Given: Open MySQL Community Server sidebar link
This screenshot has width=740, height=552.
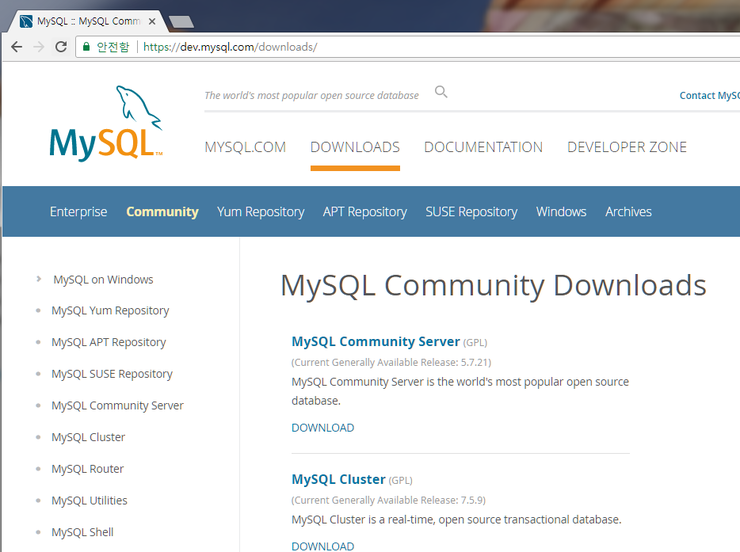Looking at the screenshot, I should [x=118, y=406].
